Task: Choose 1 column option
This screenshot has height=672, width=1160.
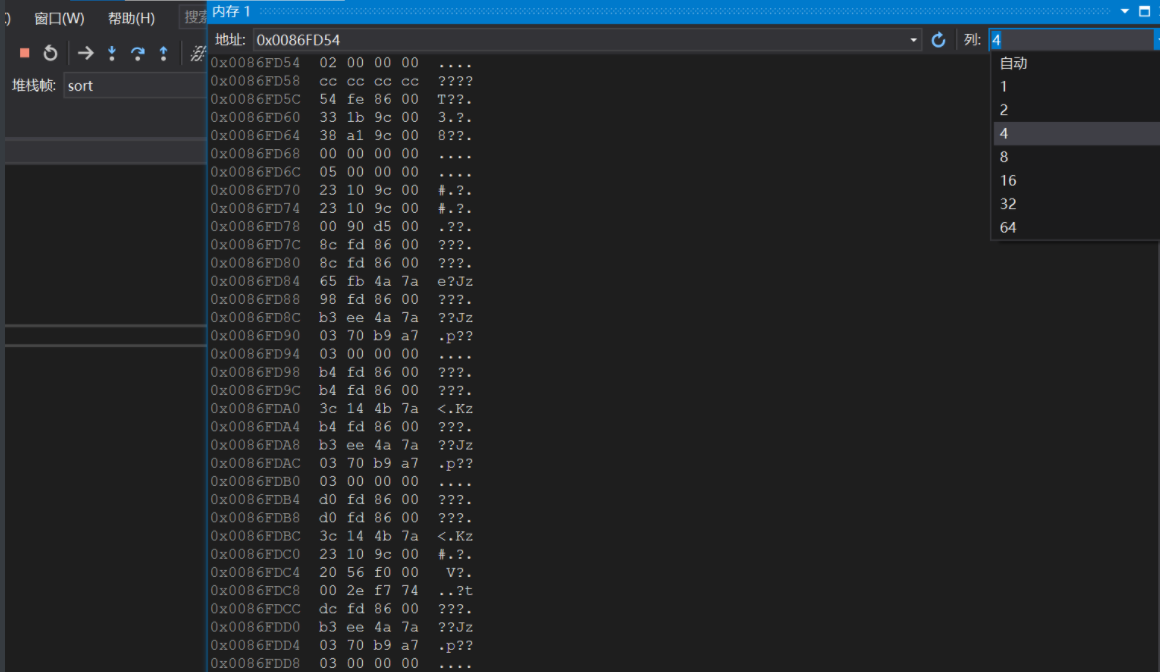Action: click(x=1076, y=87)
